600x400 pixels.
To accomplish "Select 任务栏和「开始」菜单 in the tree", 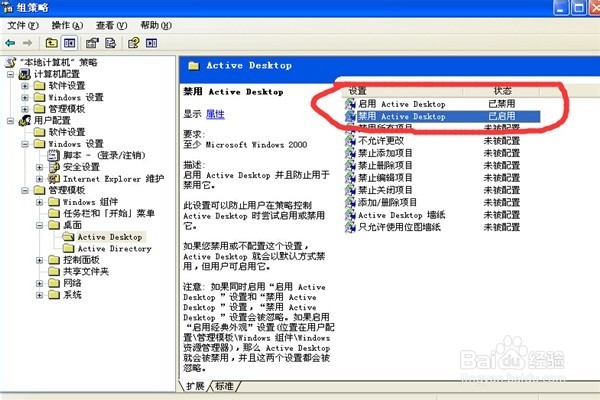I will (x=109, y=213).
